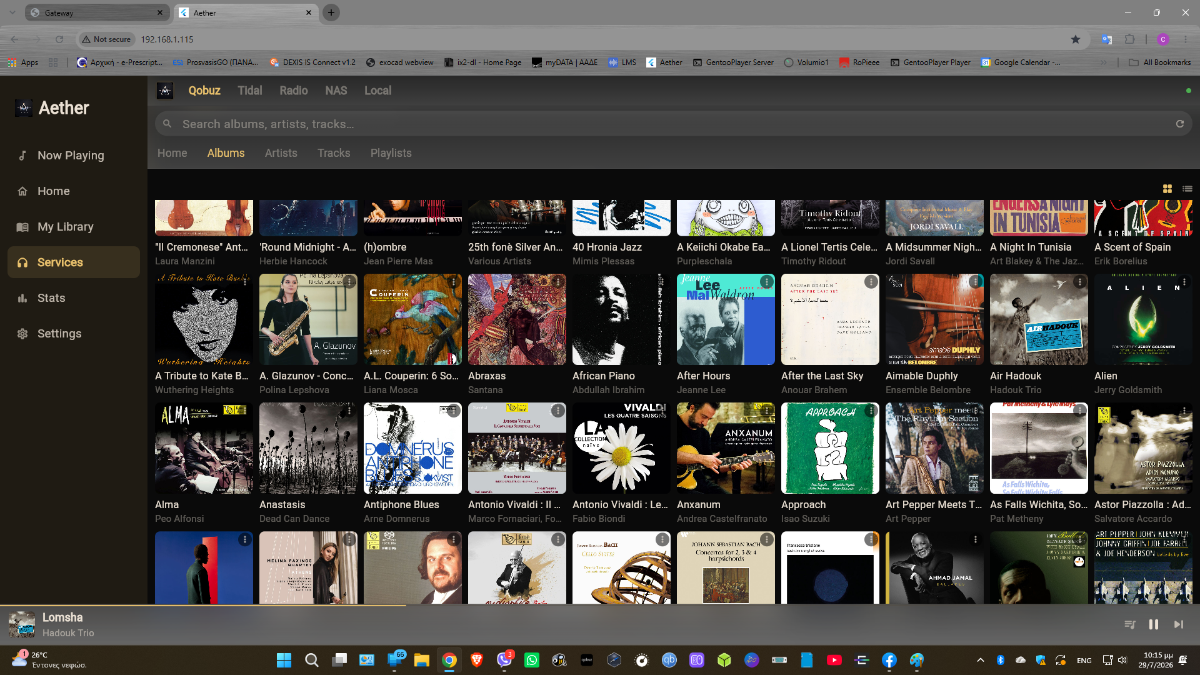This screenshot has width=1200, height=675.
Task: Click the artist name Santana
Action: click(487, 390)
